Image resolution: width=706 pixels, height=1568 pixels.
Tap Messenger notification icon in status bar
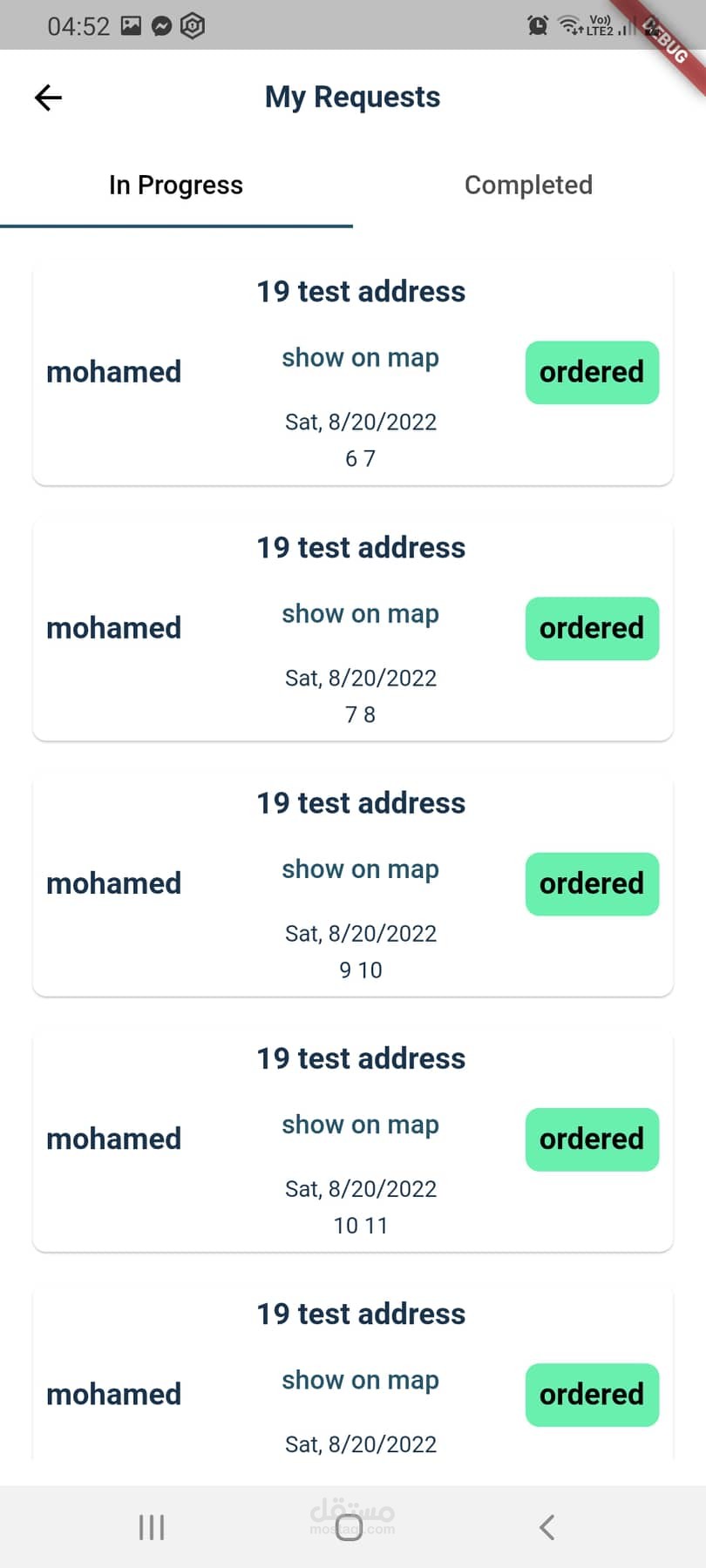coord(161,26)
